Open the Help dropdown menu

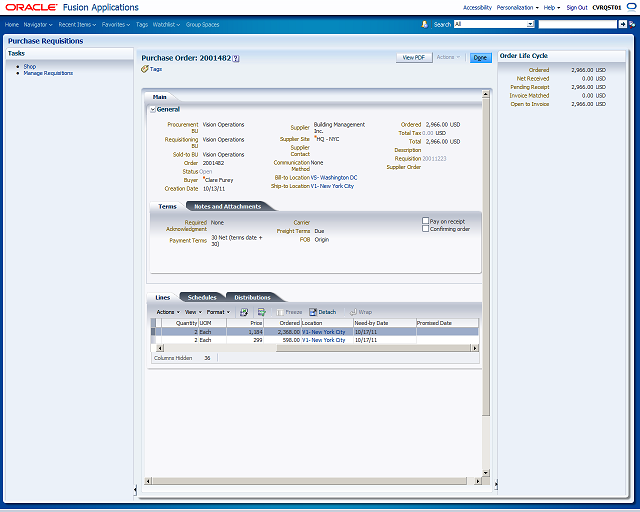(552, 7)
